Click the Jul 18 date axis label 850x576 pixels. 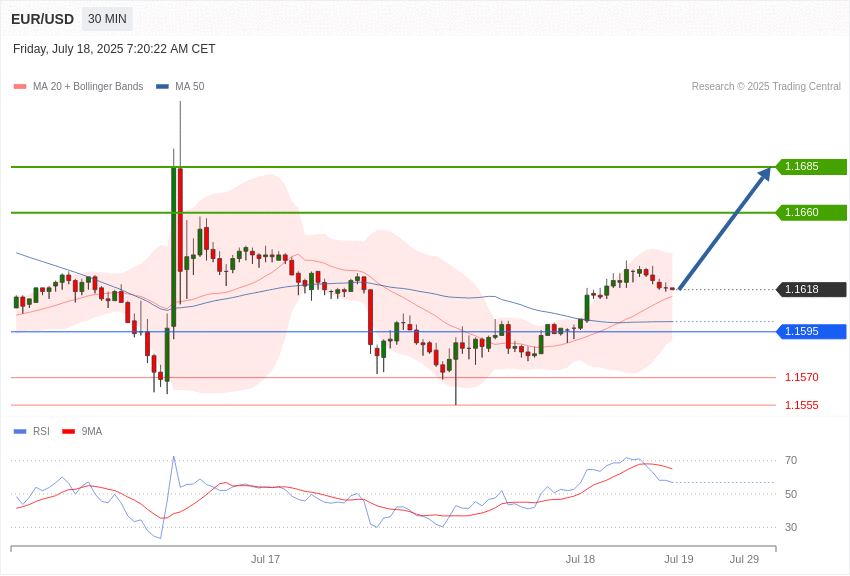pos(580,559)
